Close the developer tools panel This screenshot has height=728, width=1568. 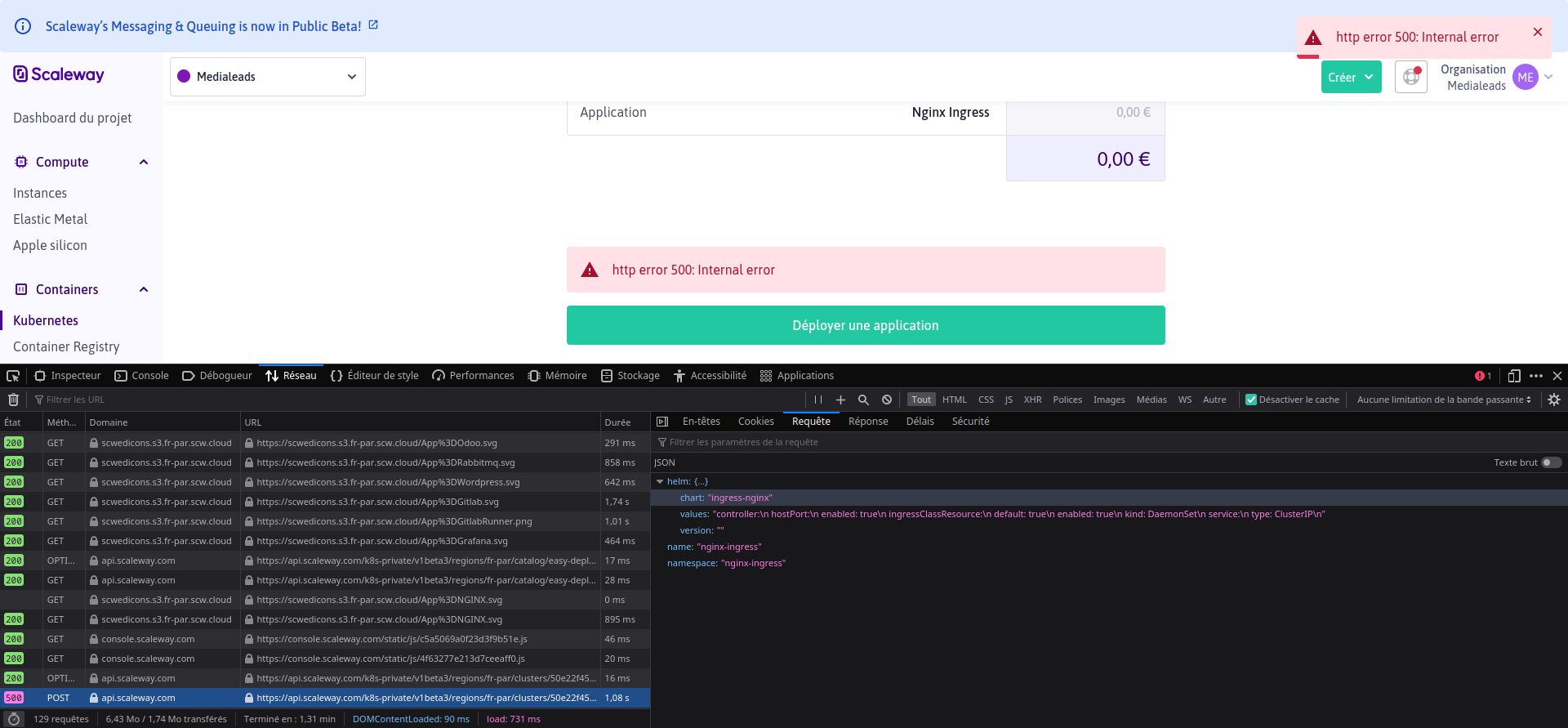click(1557, 376)
